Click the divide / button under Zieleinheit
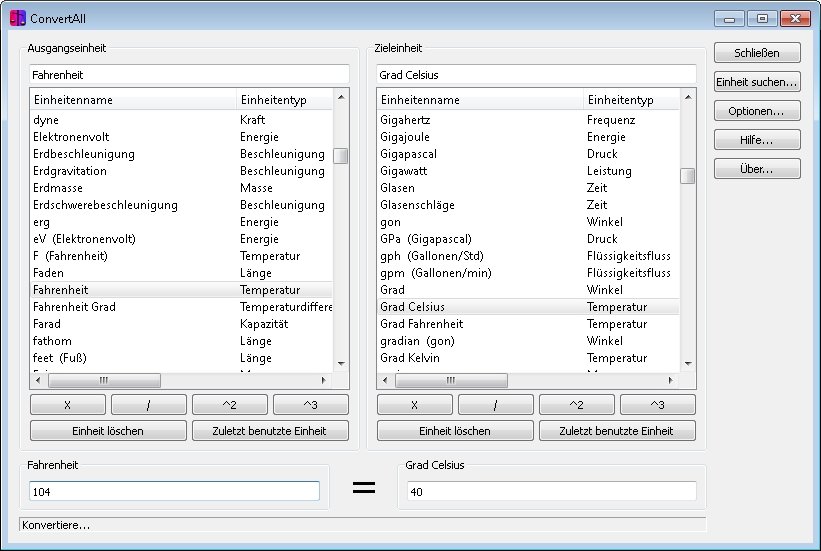Image resolution: width=821 pixels, height=551 pixels. click(x=495, y=405)
